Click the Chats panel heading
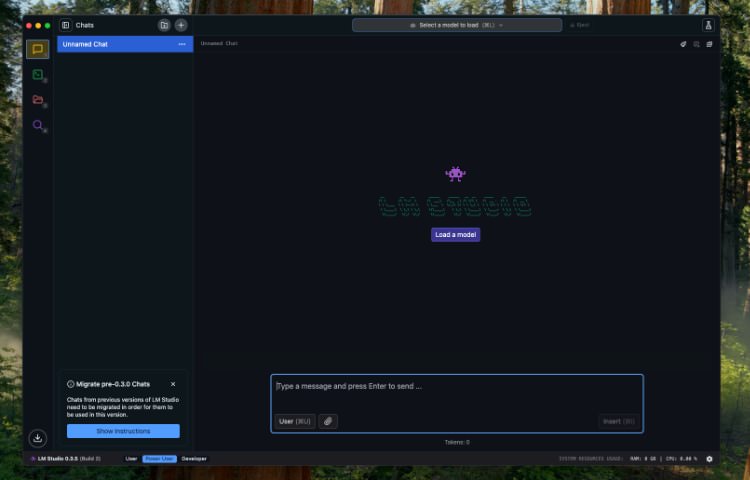This screenshot has height=480, width=750. click(85, 25)
